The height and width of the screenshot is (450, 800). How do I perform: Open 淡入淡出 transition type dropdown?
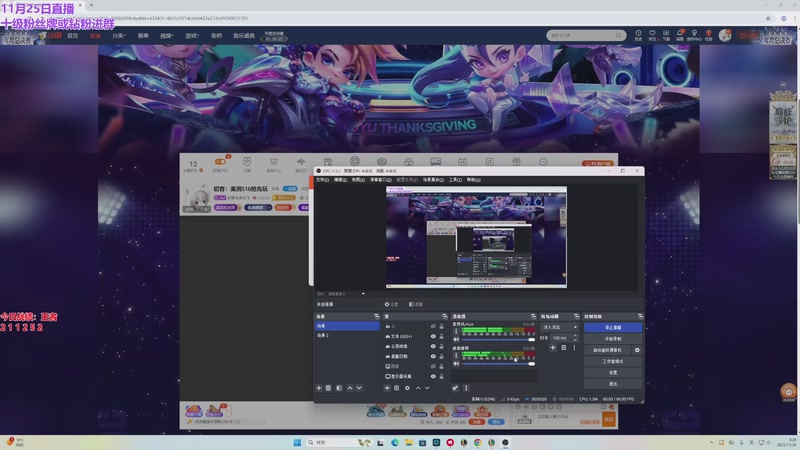[x=559, y=327]
